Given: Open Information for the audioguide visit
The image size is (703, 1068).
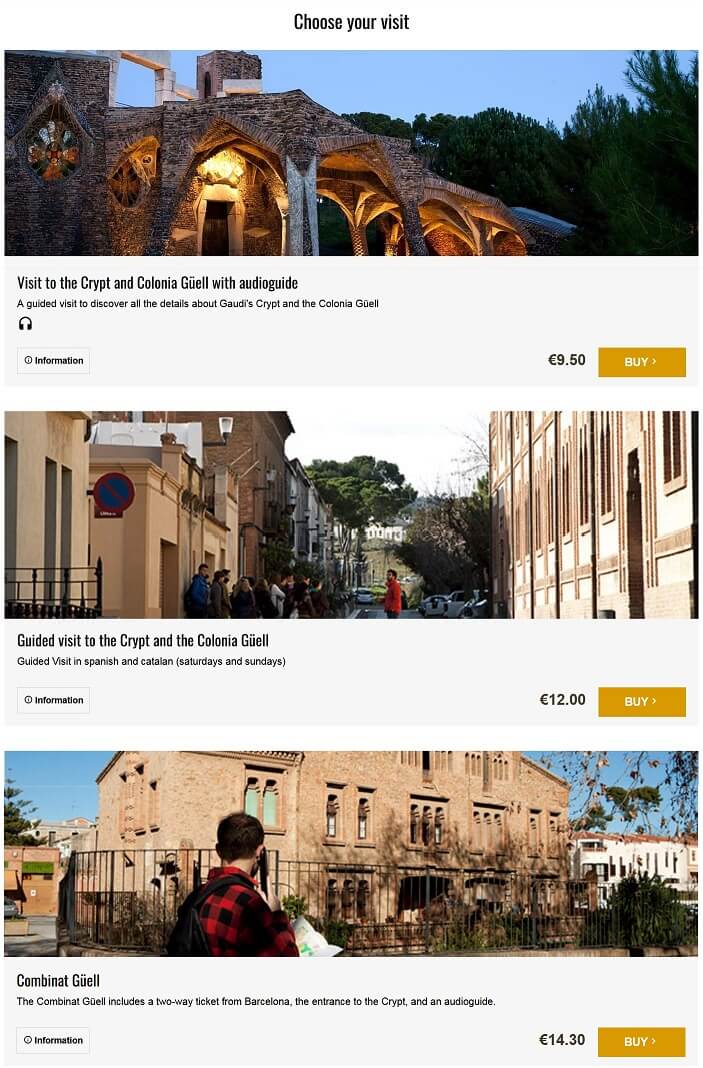Looking at the screenshot, I should coord(53,361).
